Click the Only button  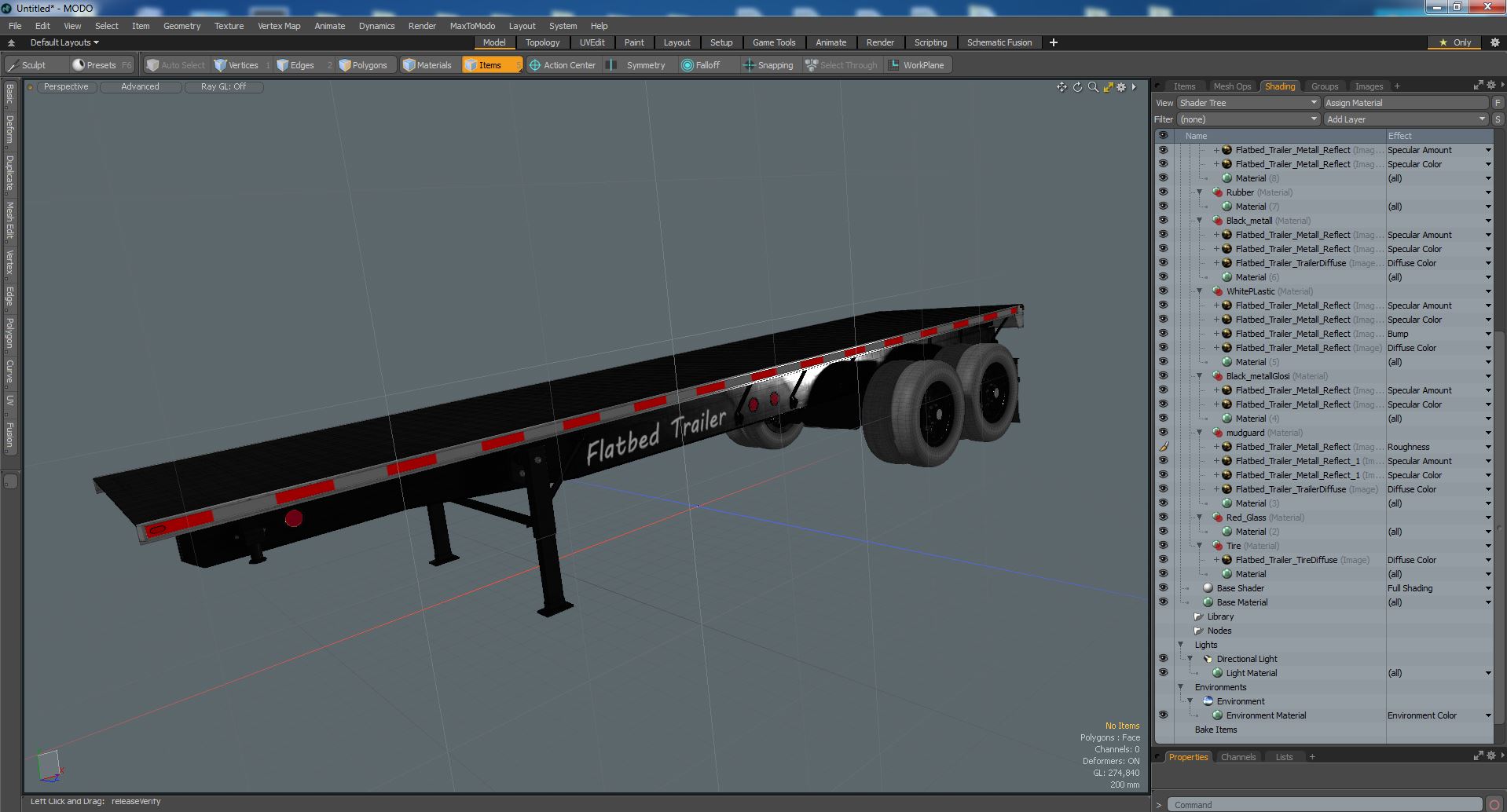[x=1455, y=42]
